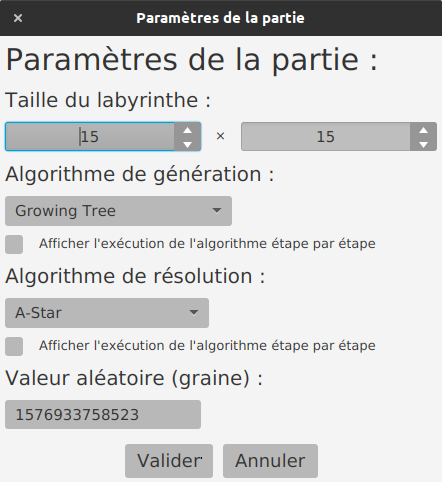This screenshot has width=442, height=482.
Task: Click the arrow on the Growing Tree combo box
Action: pos(217,211)
